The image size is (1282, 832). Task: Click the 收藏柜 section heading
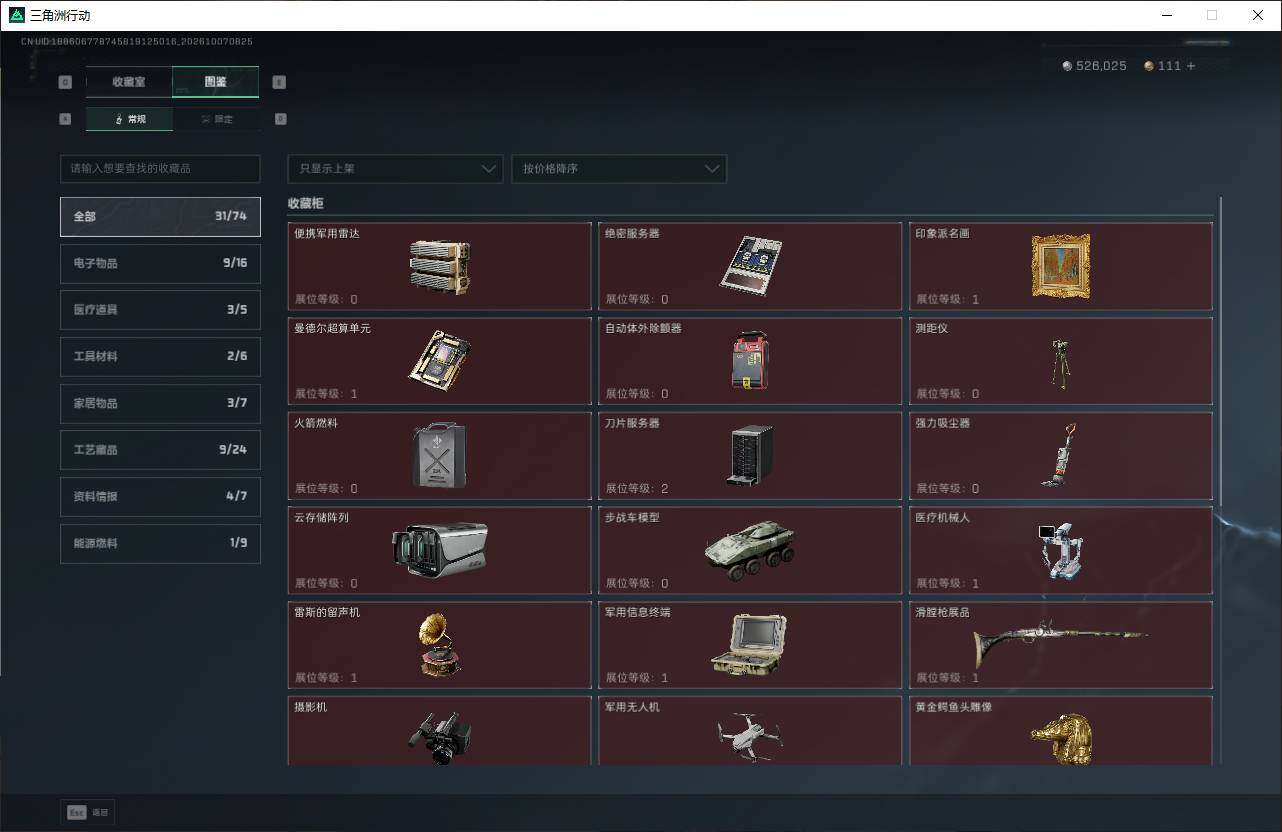[306, 203]
